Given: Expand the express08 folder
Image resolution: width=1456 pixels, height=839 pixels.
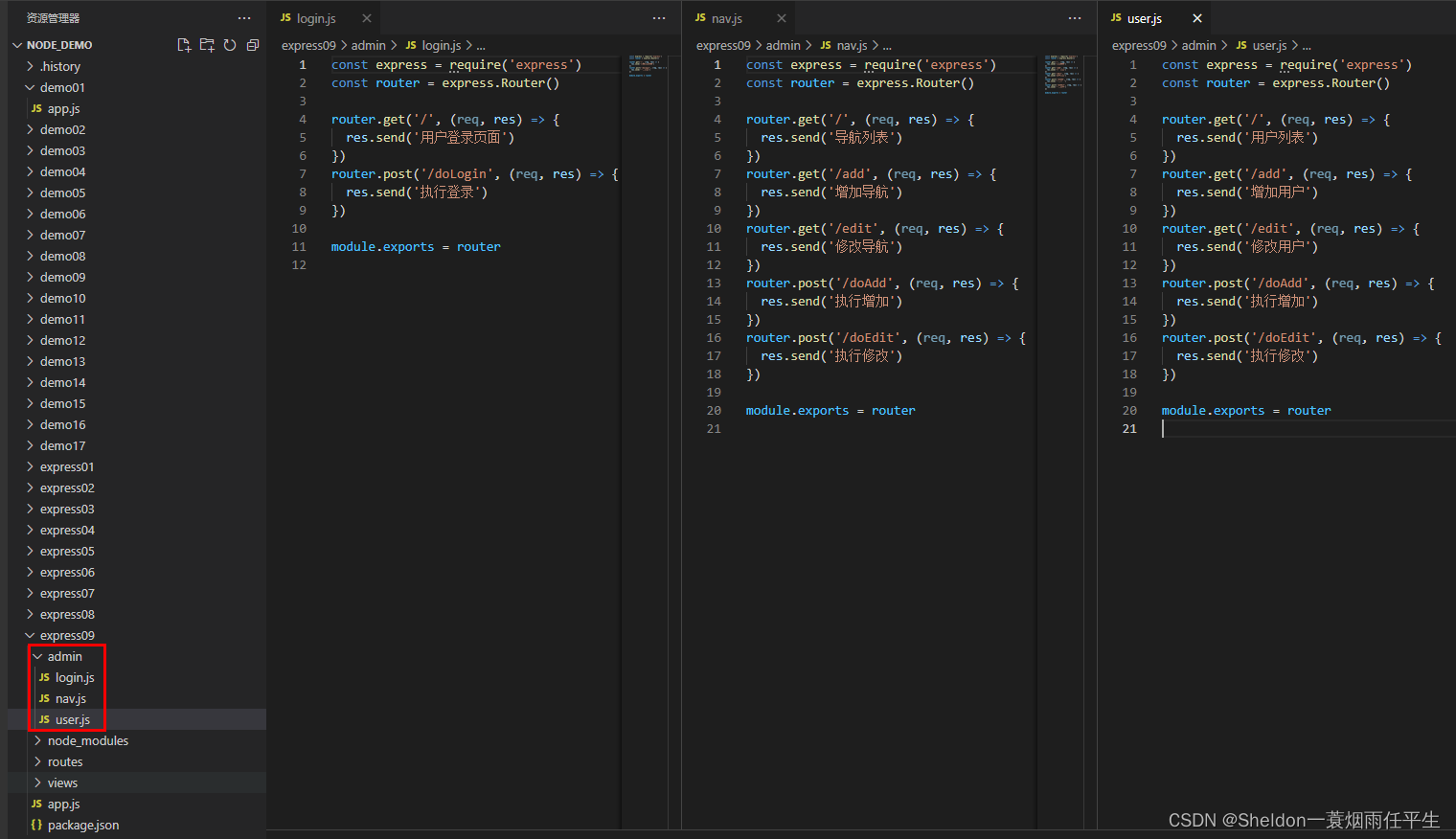Looking at the screenshot, I should click(x=137, y=614).
